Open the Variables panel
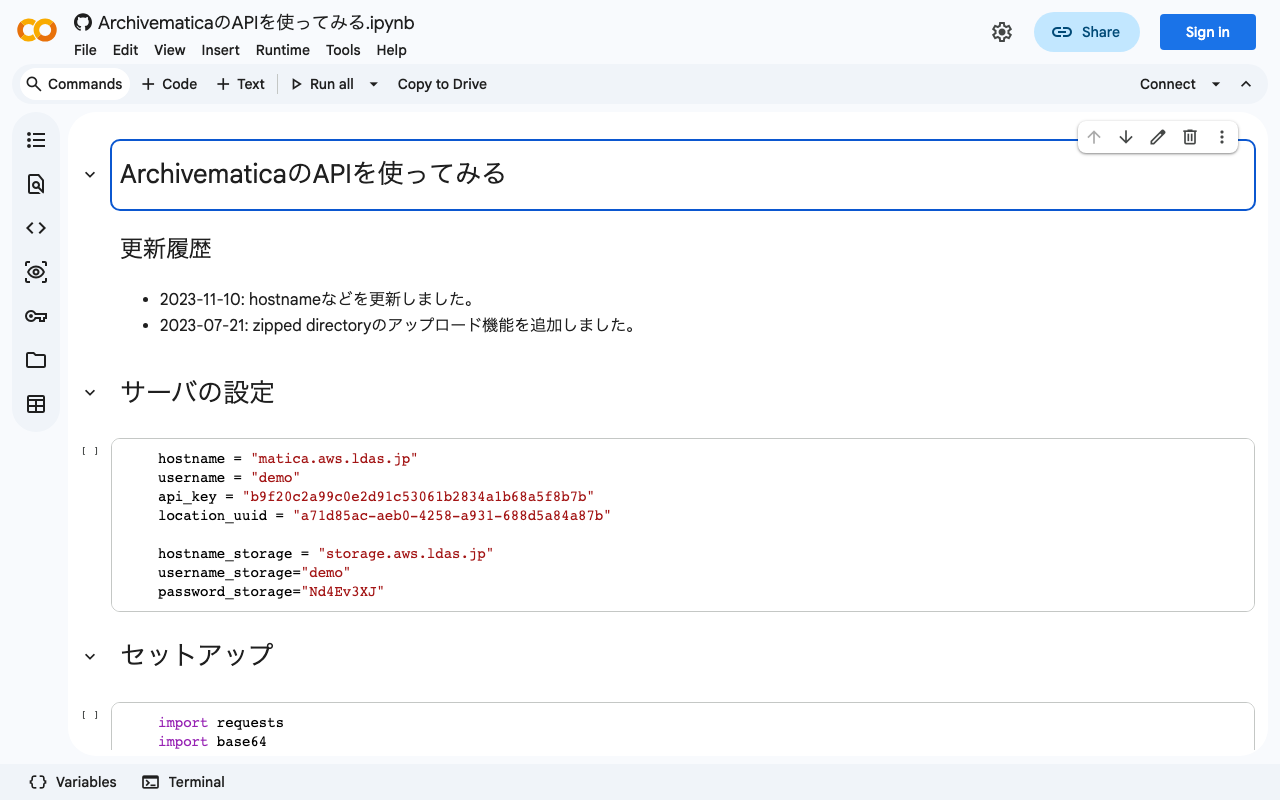The image size is (1280, 800). (71, 782)
